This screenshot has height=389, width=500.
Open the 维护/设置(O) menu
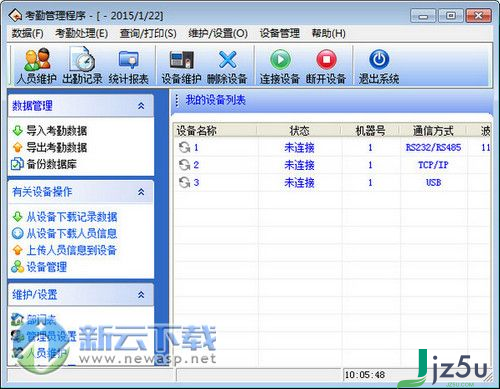click(218, 33)
